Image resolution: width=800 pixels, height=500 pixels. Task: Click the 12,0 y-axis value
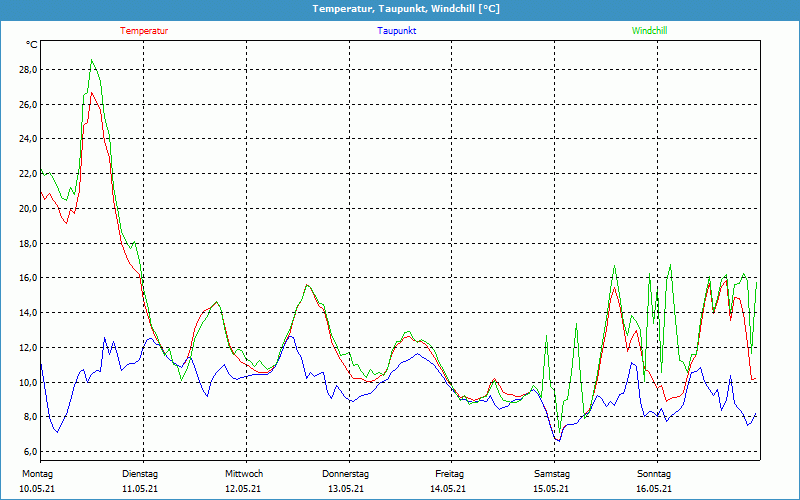(28, 348)
